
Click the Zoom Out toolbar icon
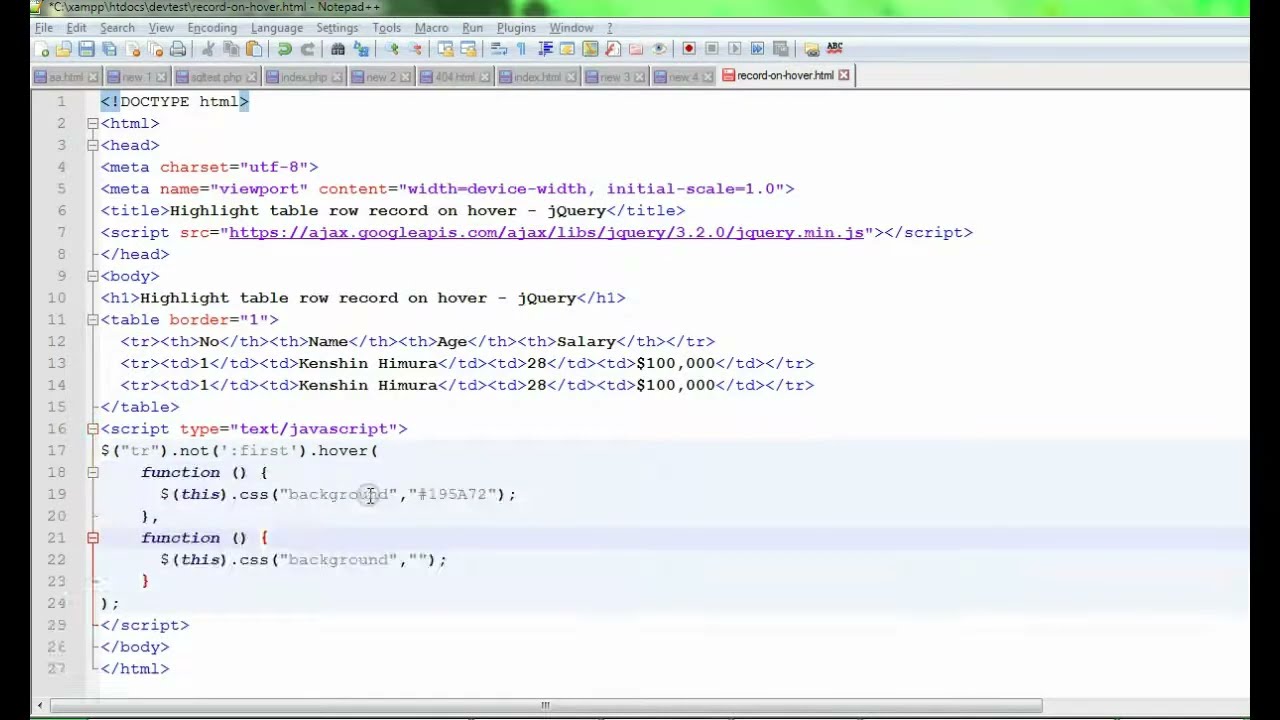point(415,49)
